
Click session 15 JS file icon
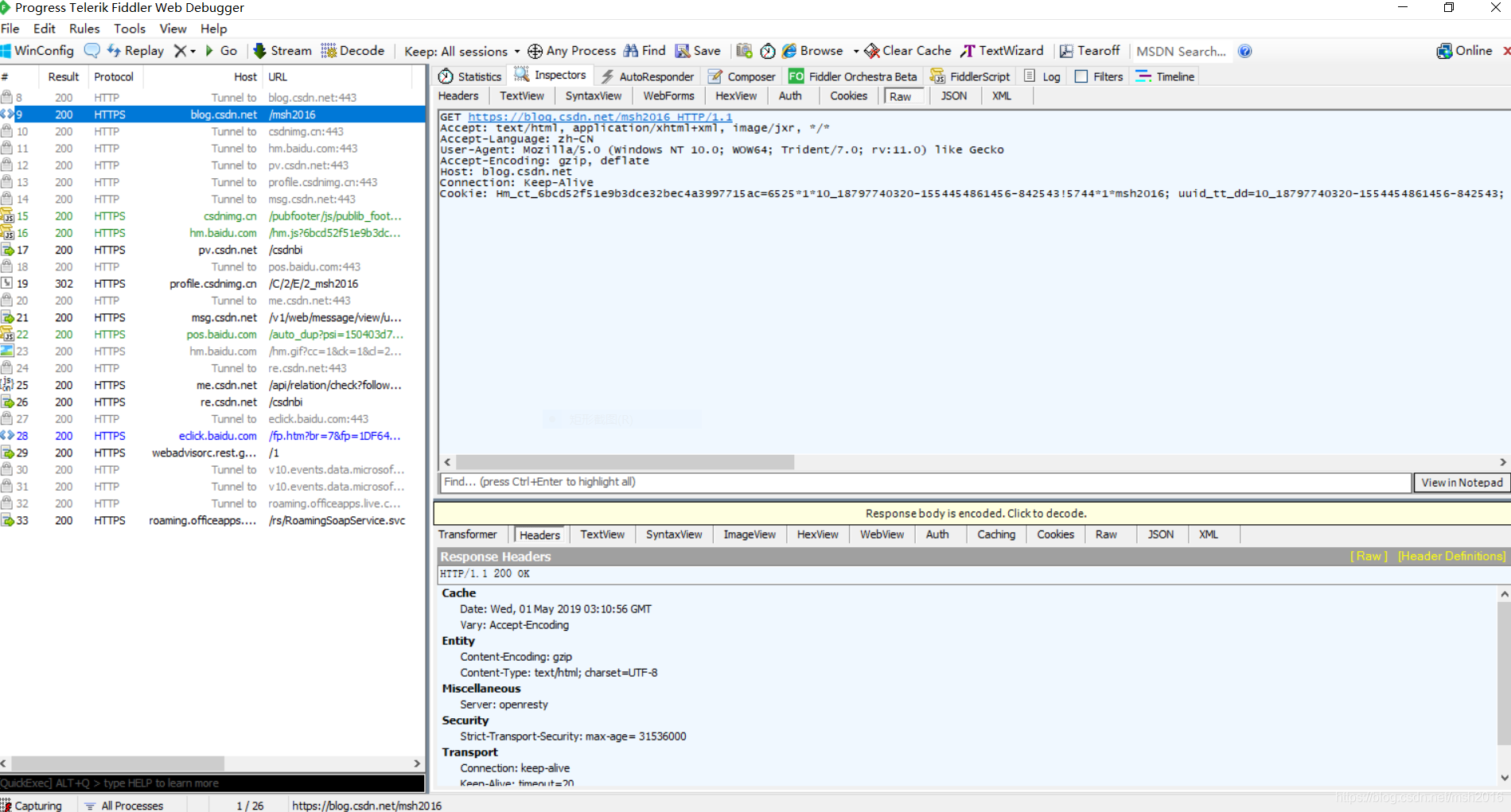click(x=7, y=216)
